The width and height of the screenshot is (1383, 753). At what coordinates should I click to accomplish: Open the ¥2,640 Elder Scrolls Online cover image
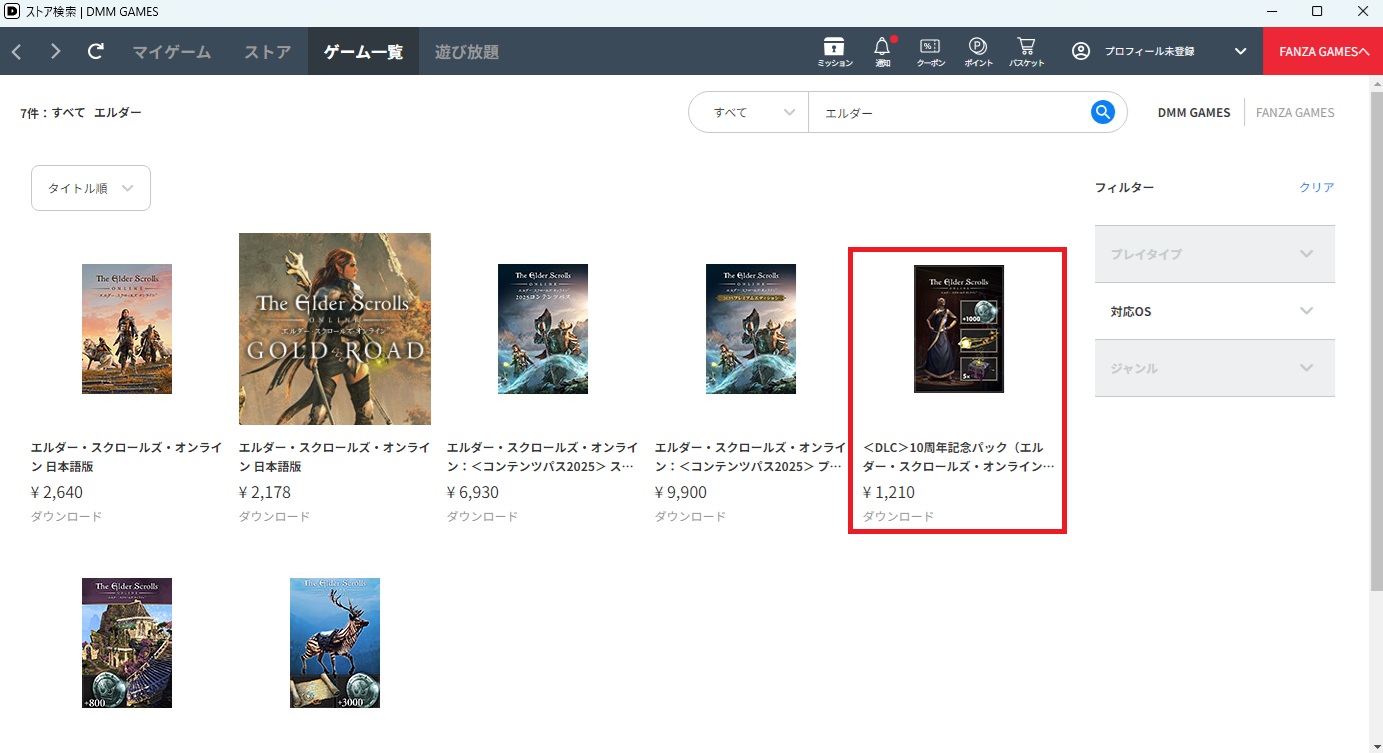tap(127, 329)
